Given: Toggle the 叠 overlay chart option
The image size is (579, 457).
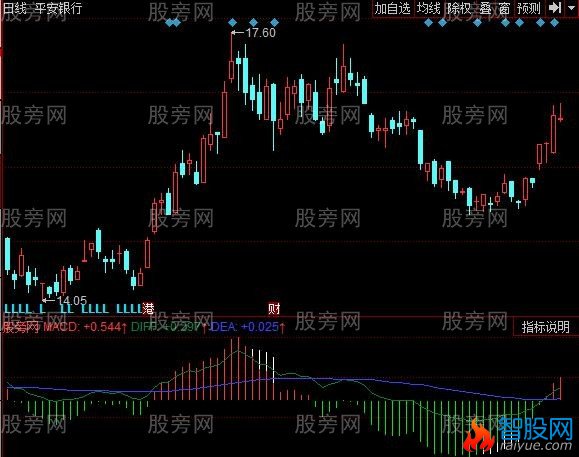Looking at the screenshot, I should point(486,8).
